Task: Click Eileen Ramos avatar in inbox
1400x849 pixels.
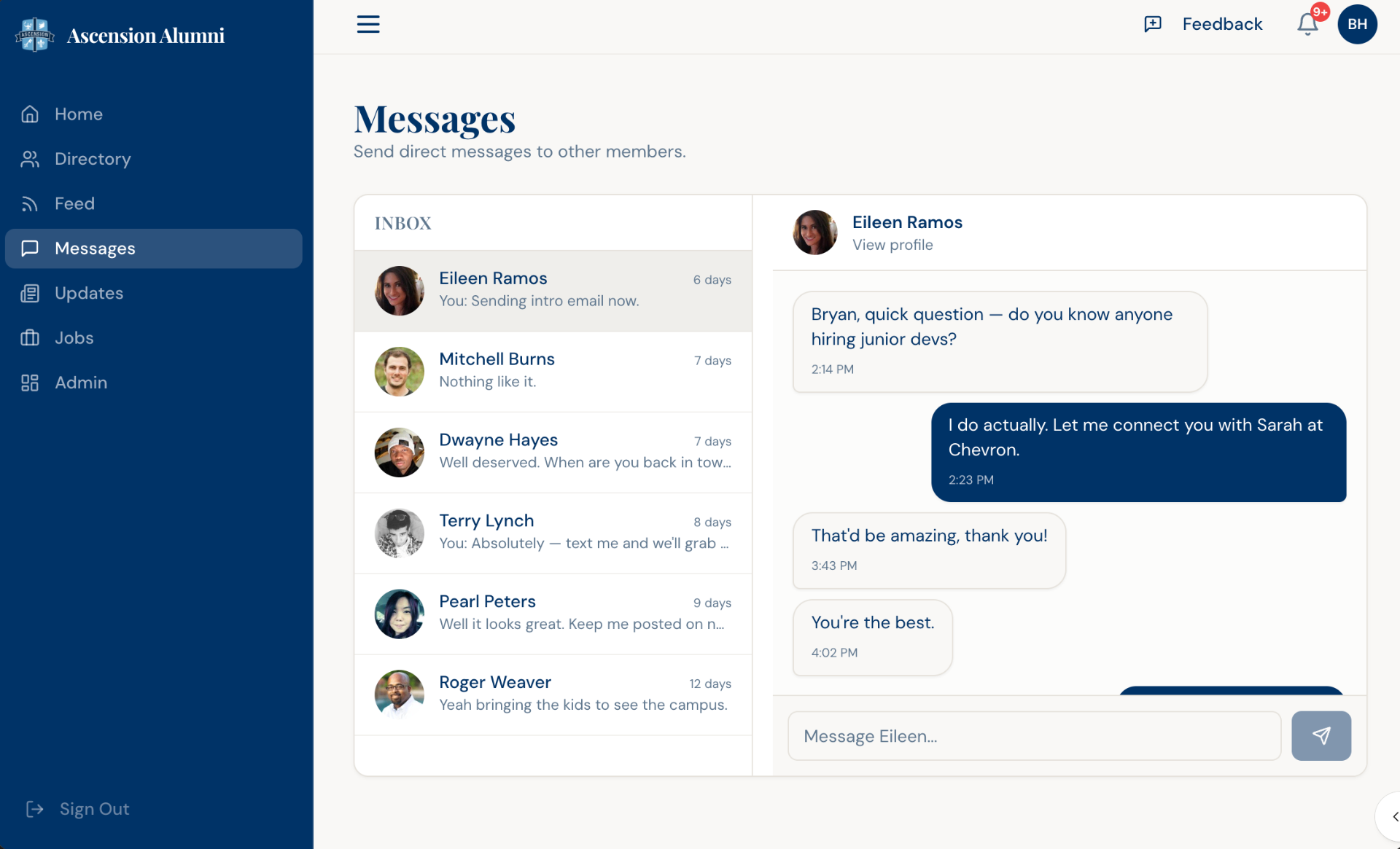Action: click(400, 291)
